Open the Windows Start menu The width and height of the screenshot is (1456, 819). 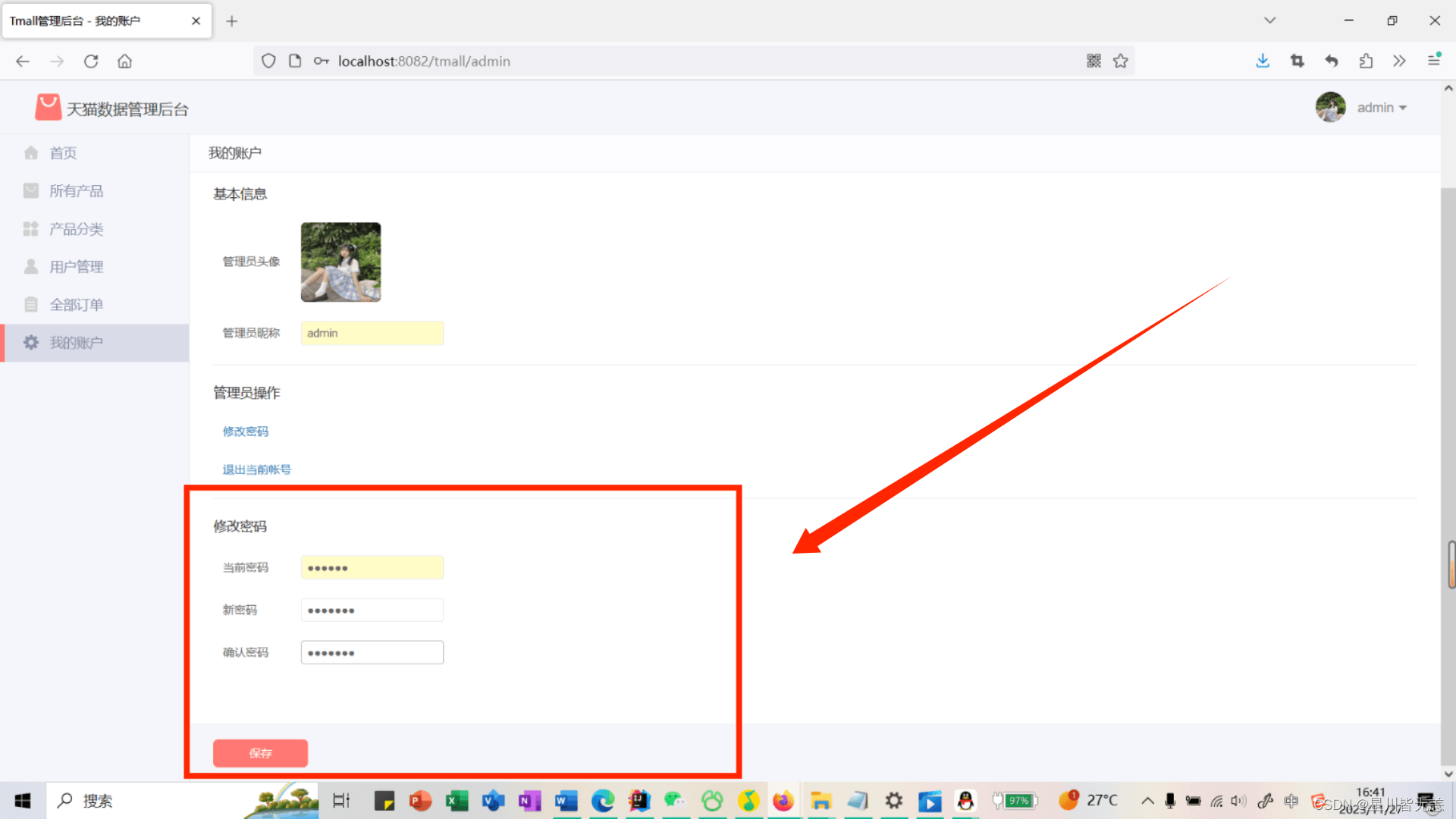tap(23, 801)
